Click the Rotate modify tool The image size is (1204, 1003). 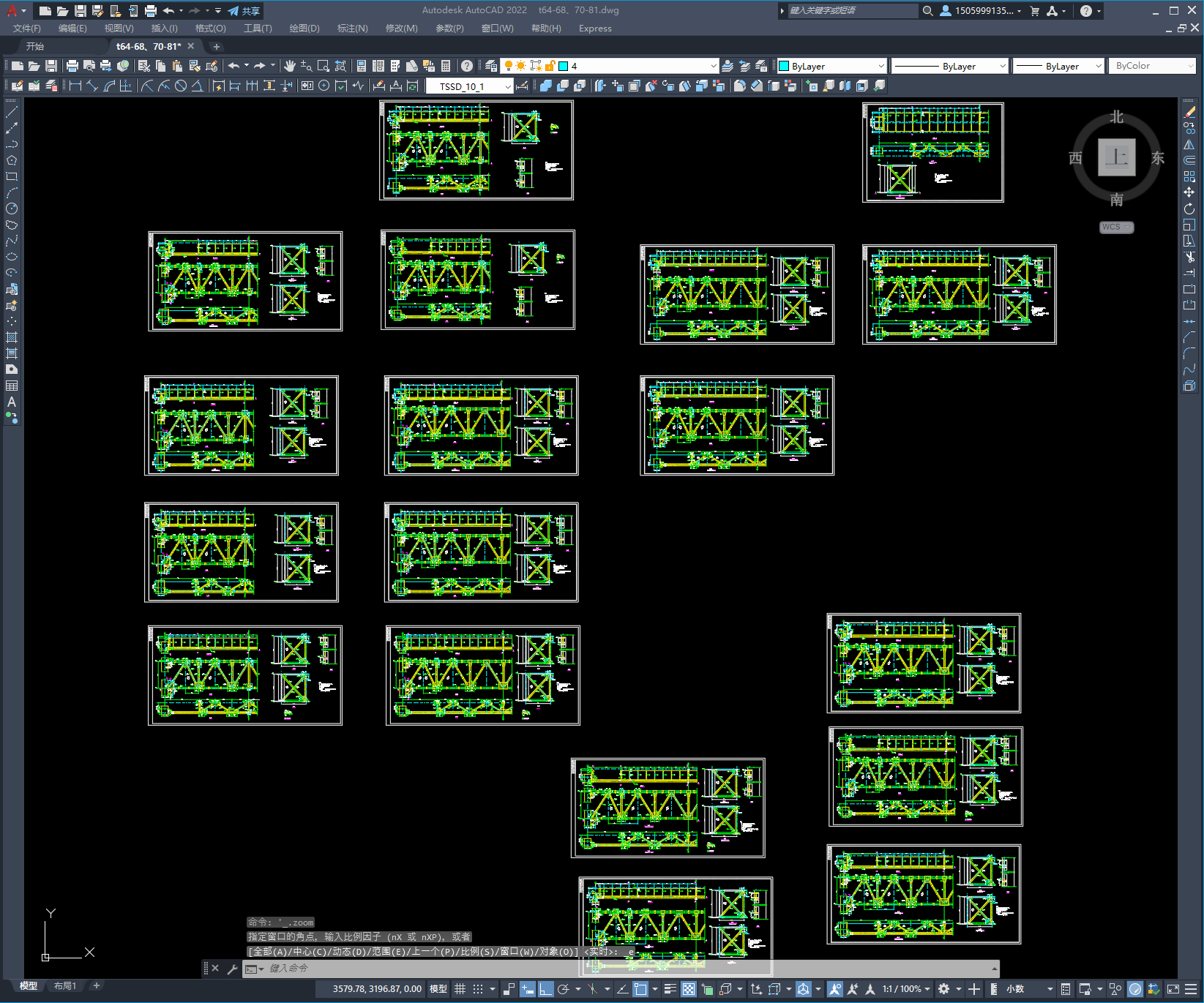click(x=1189, y=209)
